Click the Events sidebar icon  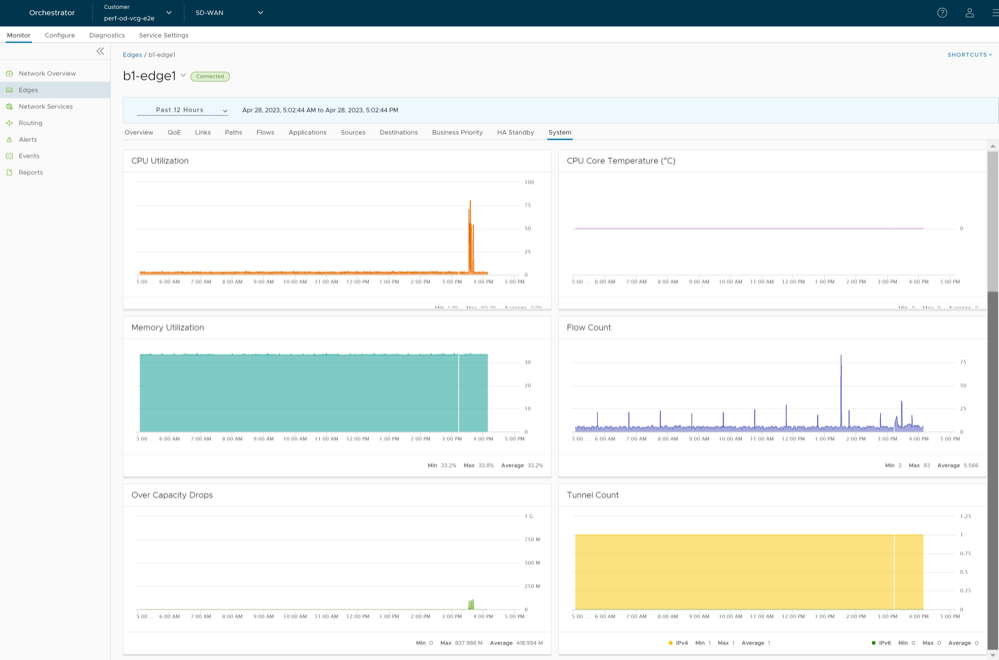[10, 156]
